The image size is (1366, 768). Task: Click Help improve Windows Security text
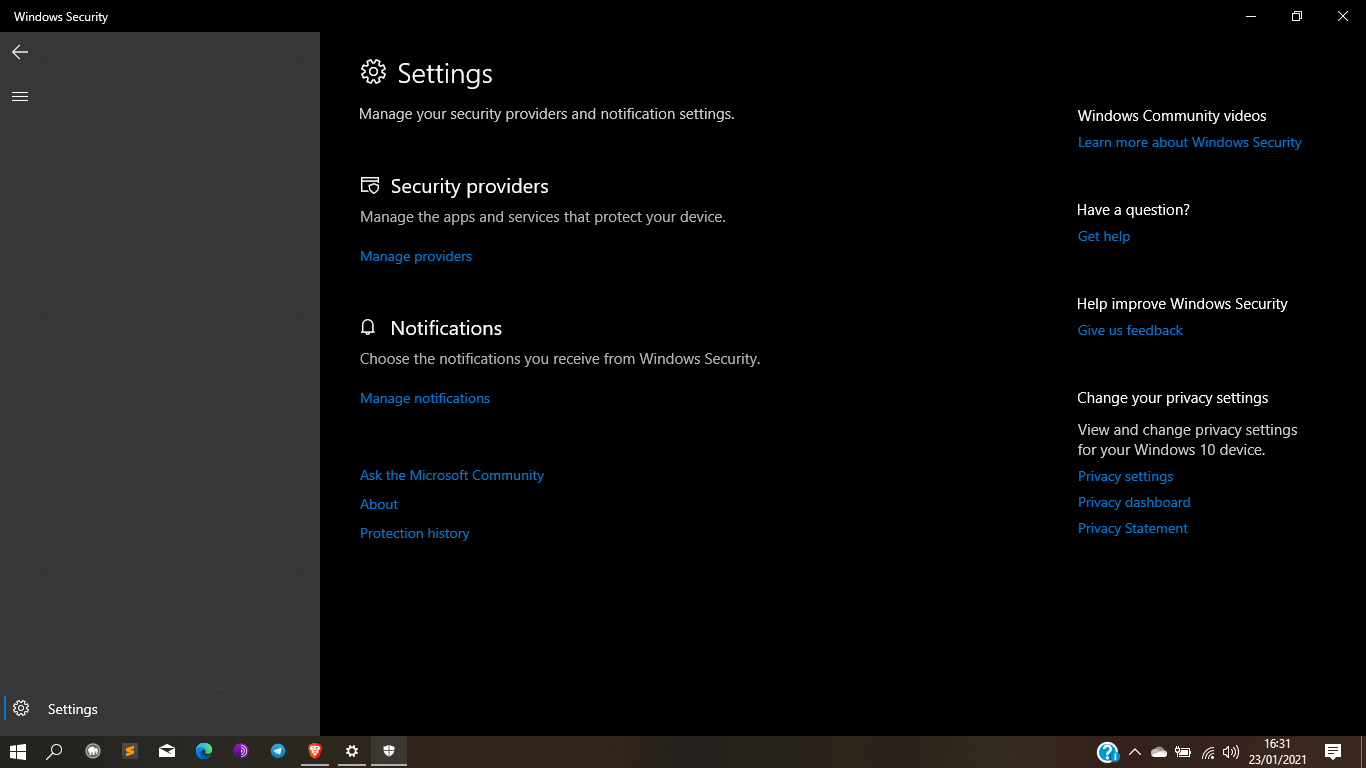1182,304
